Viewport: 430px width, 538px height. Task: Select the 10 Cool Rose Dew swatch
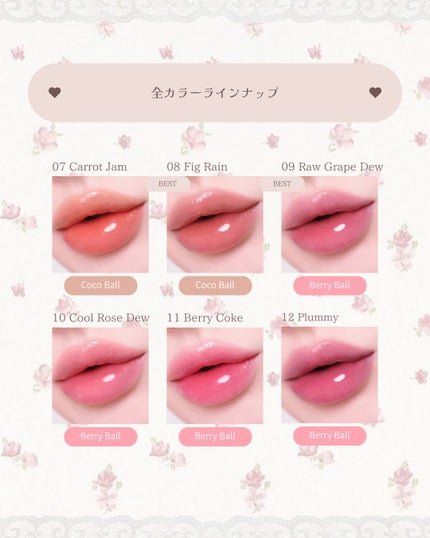(100, 375)
